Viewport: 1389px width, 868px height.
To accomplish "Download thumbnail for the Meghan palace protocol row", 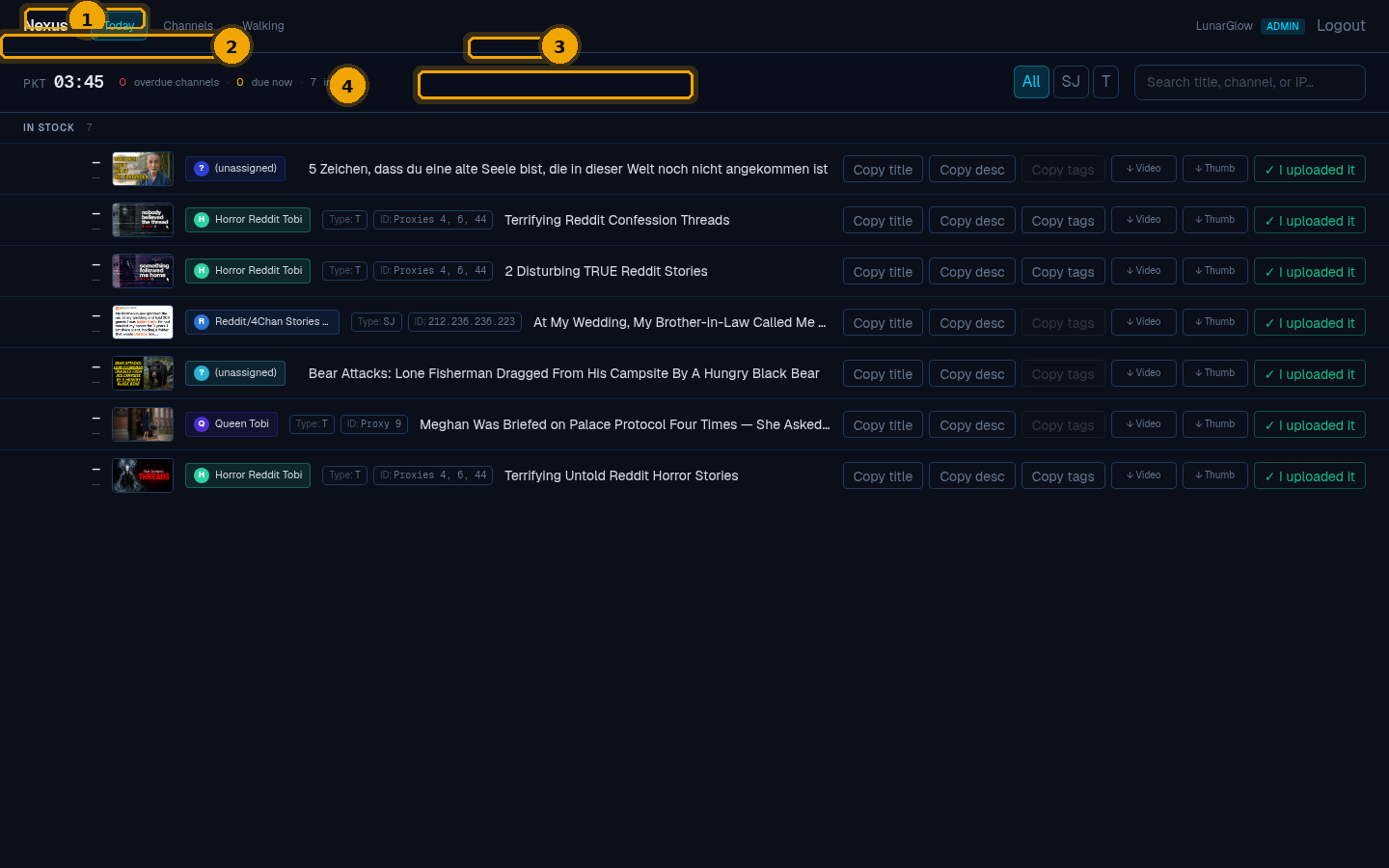I will point(1215,424).
